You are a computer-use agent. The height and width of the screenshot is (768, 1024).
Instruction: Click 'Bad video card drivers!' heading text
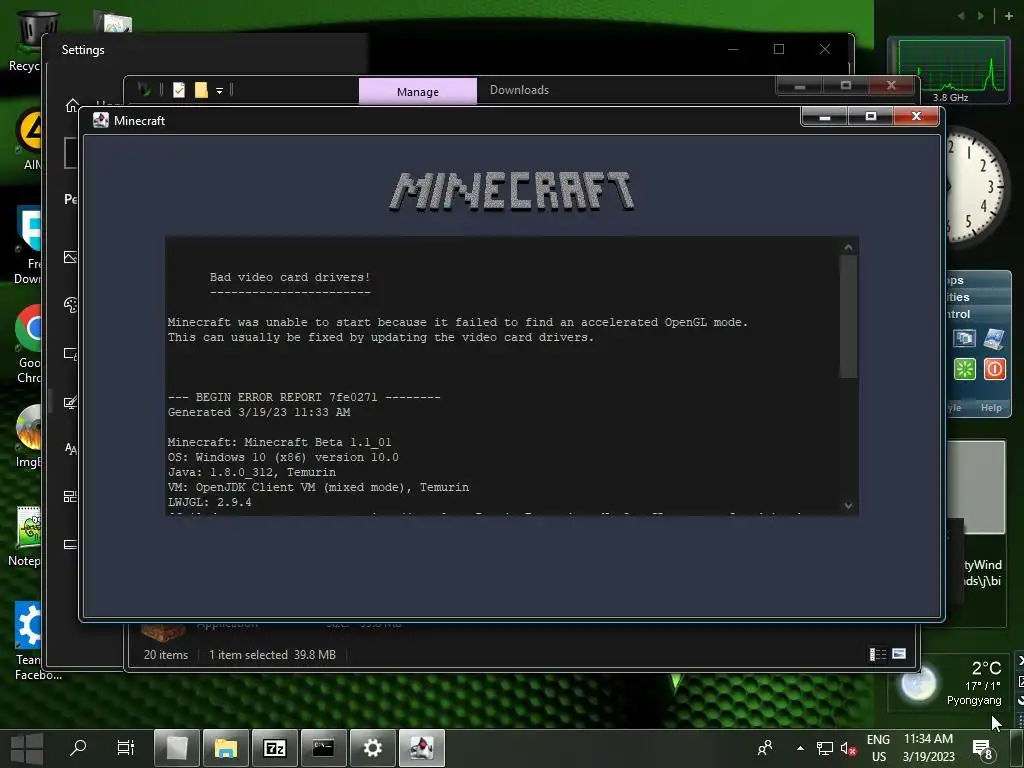pyautogui.click(x=290, y=277)
